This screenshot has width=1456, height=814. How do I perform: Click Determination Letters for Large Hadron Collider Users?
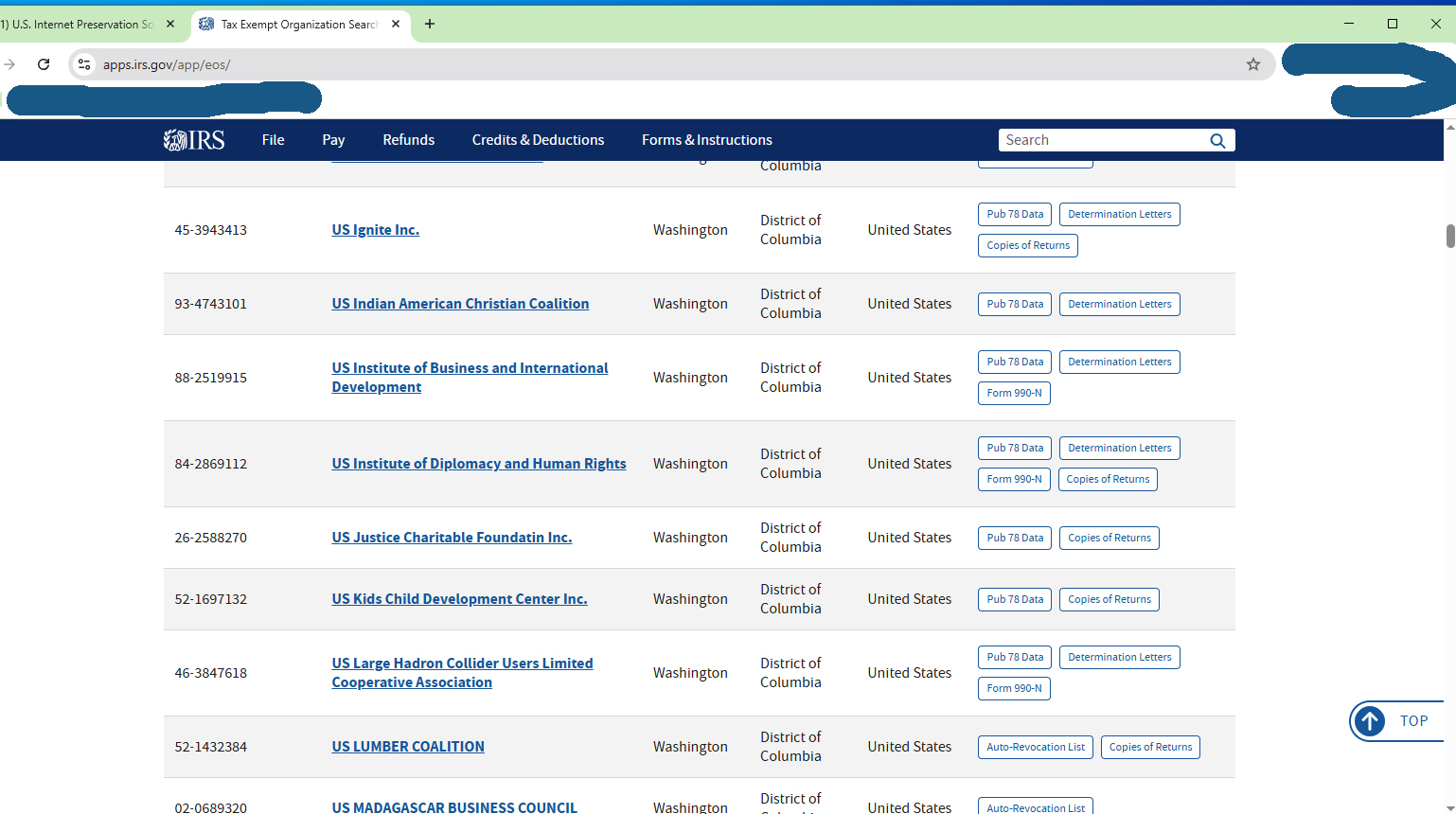[1120, 658]
